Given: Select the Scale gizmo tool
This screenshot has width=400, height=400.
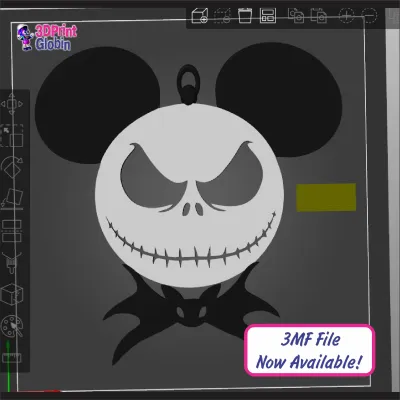Looking at the screenshot, I should tap(12, 135).
